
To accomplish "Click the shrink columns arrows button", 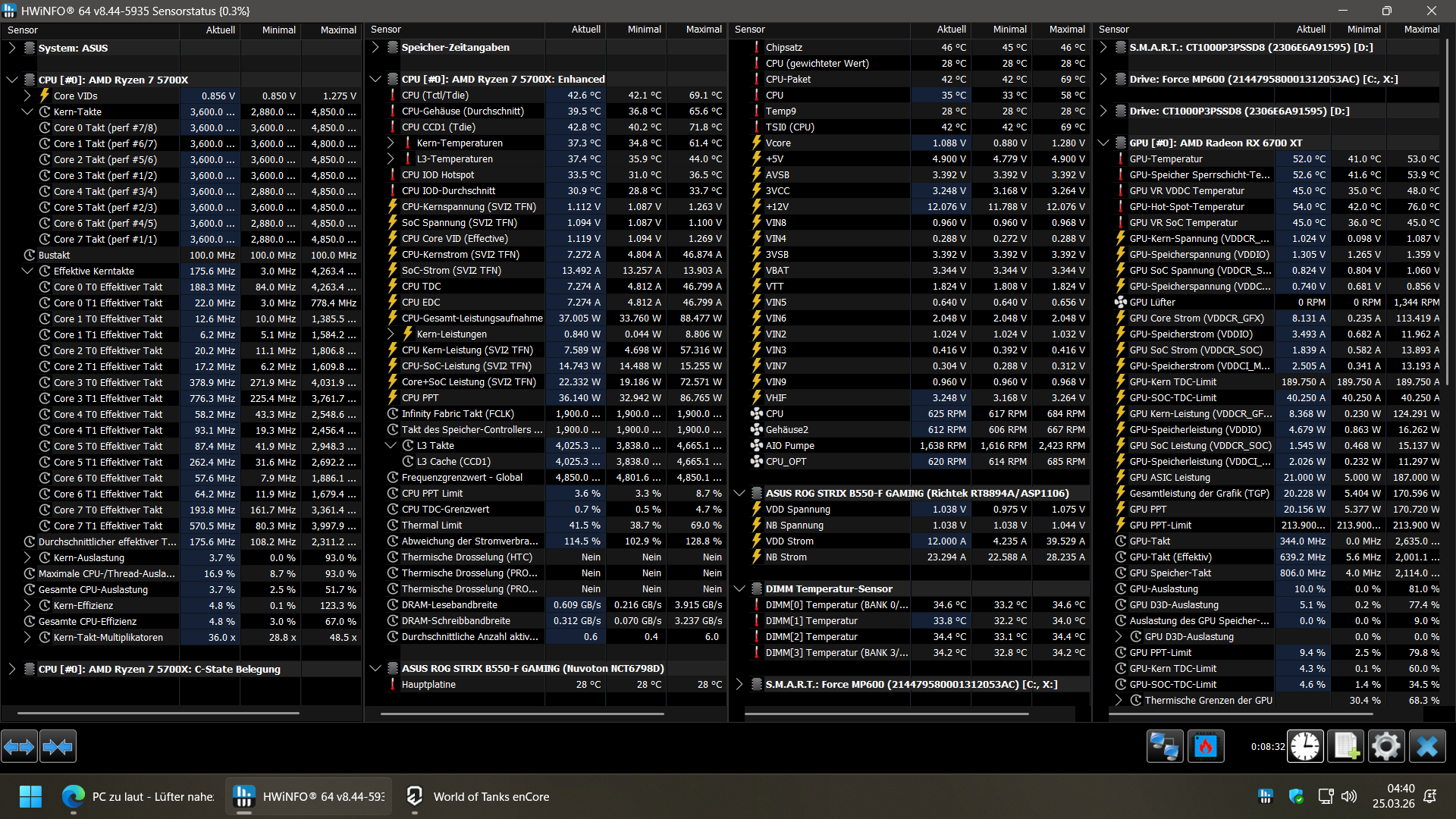I will [x=58, y=747].
